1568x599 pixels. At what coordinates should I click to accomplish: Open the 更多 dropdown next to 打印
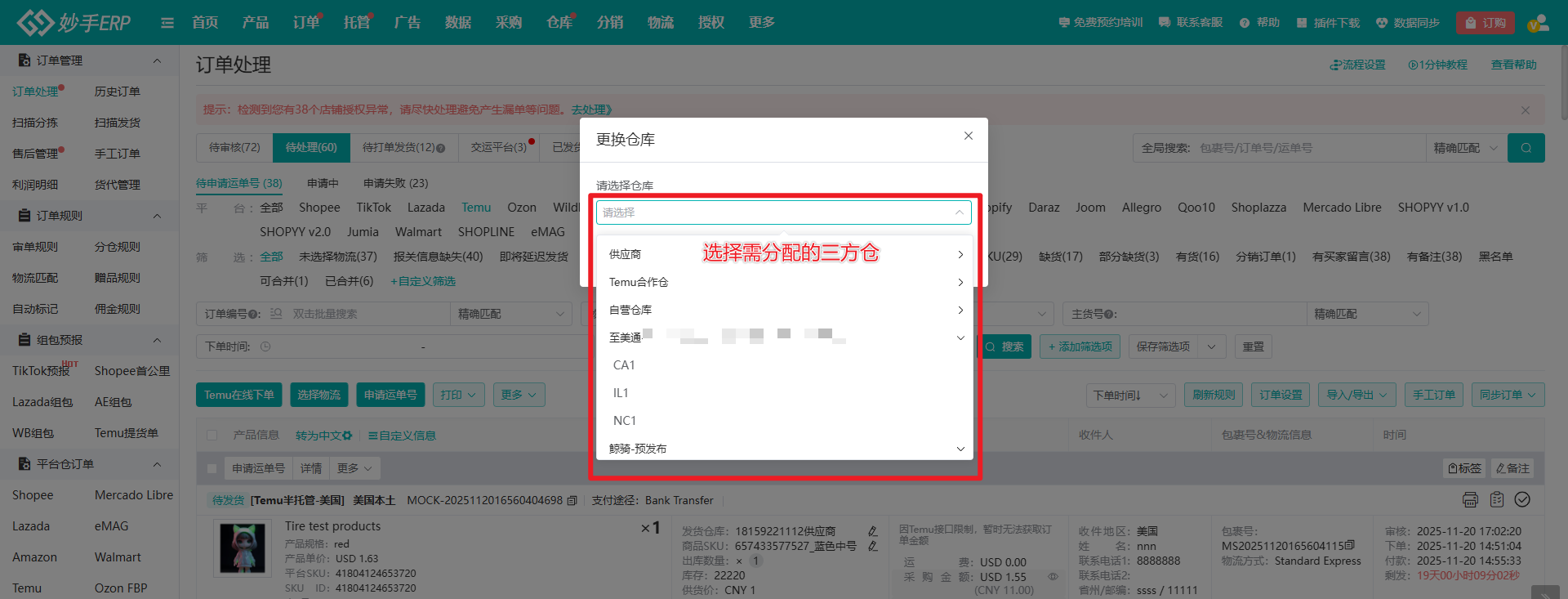pos(519,395)
